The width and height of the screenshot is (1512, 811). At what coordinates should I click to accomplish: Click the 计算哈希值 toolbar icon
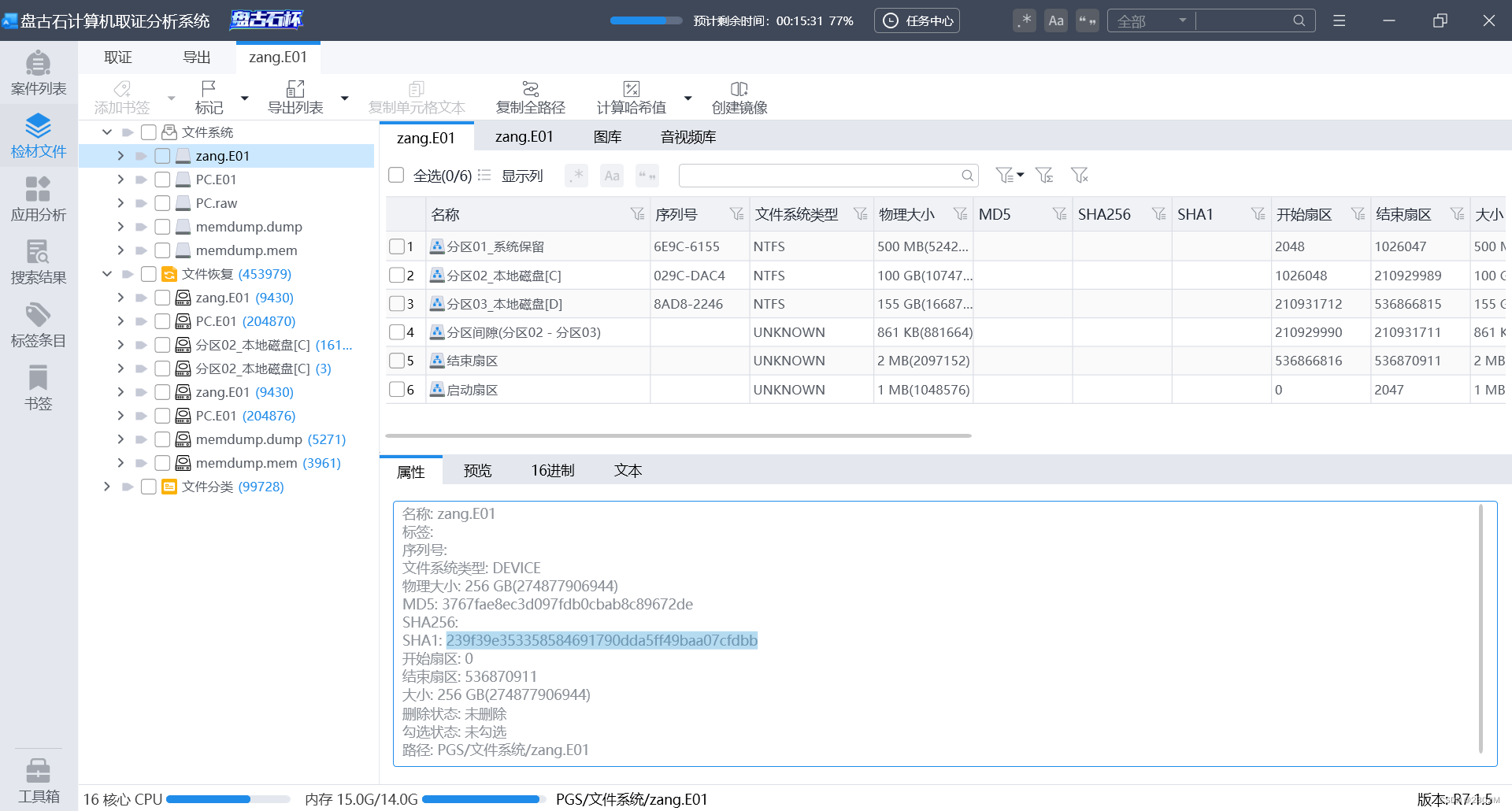pos(631,88)
